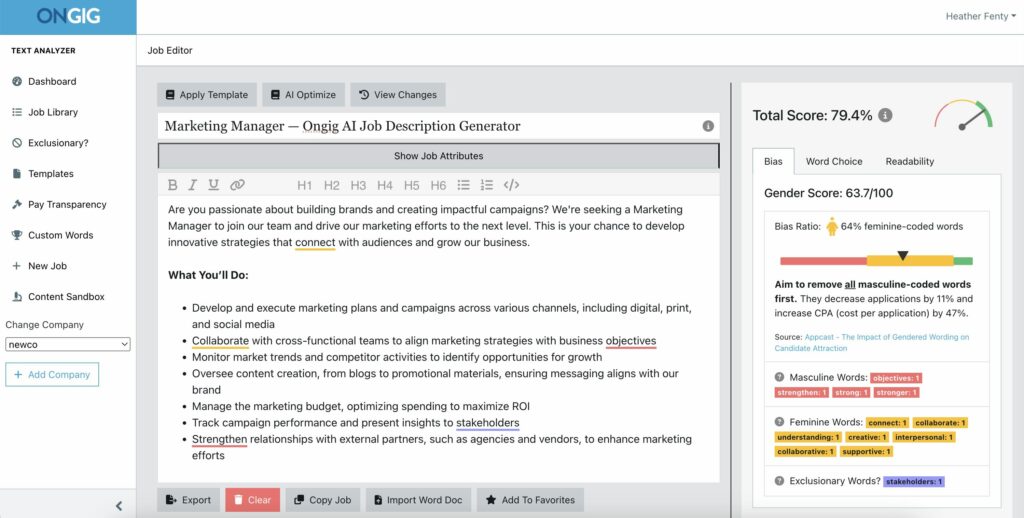Click help icon beside Exclusionary Words

point(779,481)
